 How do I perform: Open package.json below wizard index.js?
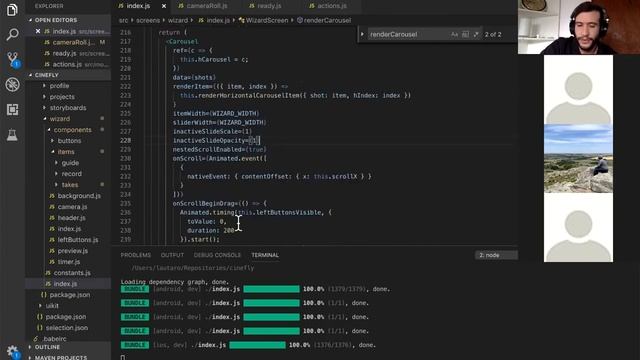click(x=70, y=295)
